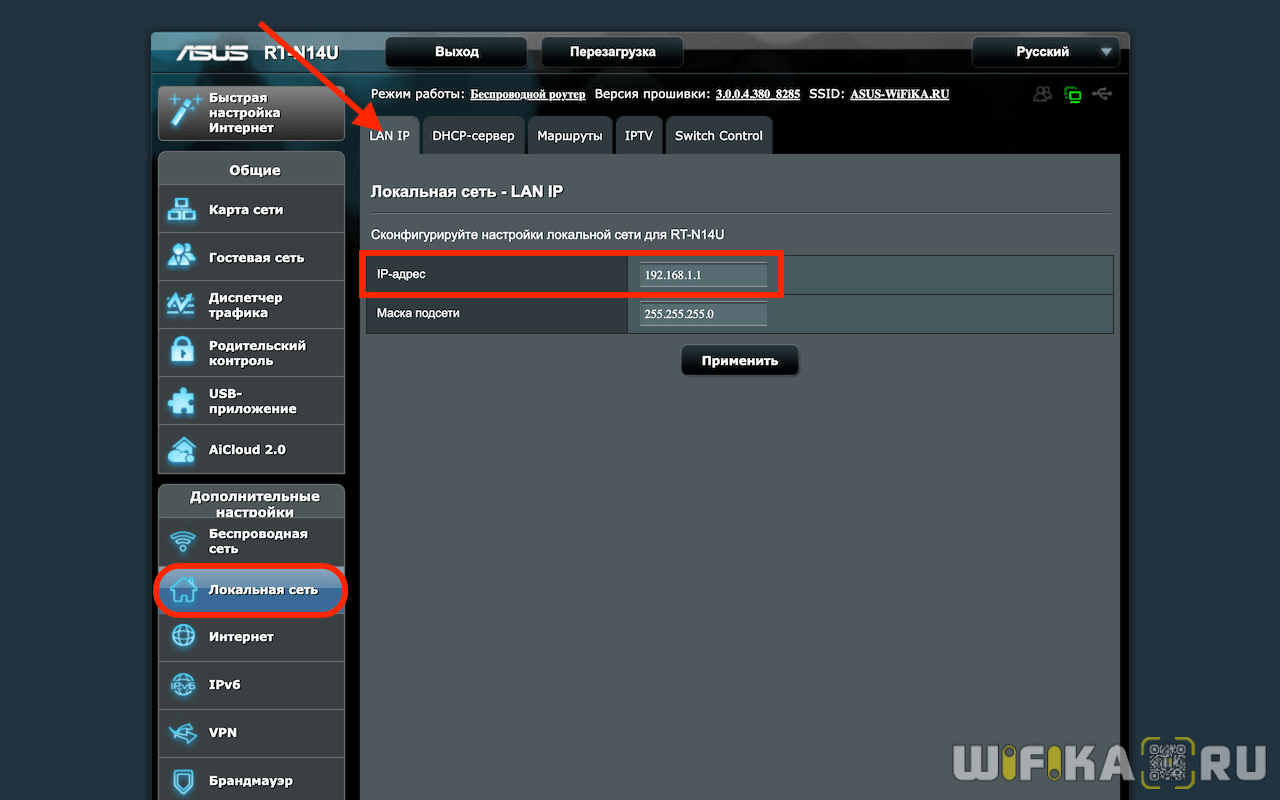Click the Перезагрузка reboot button
Screen dimensions: 1280x800
point(612,52)
